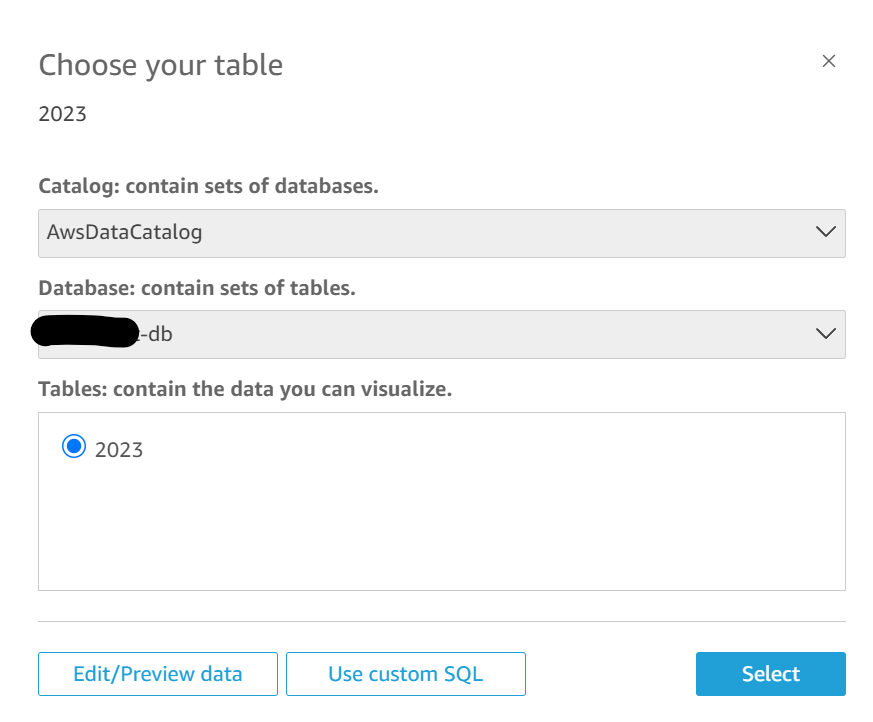Click the Tables: contain the data label

245,389
